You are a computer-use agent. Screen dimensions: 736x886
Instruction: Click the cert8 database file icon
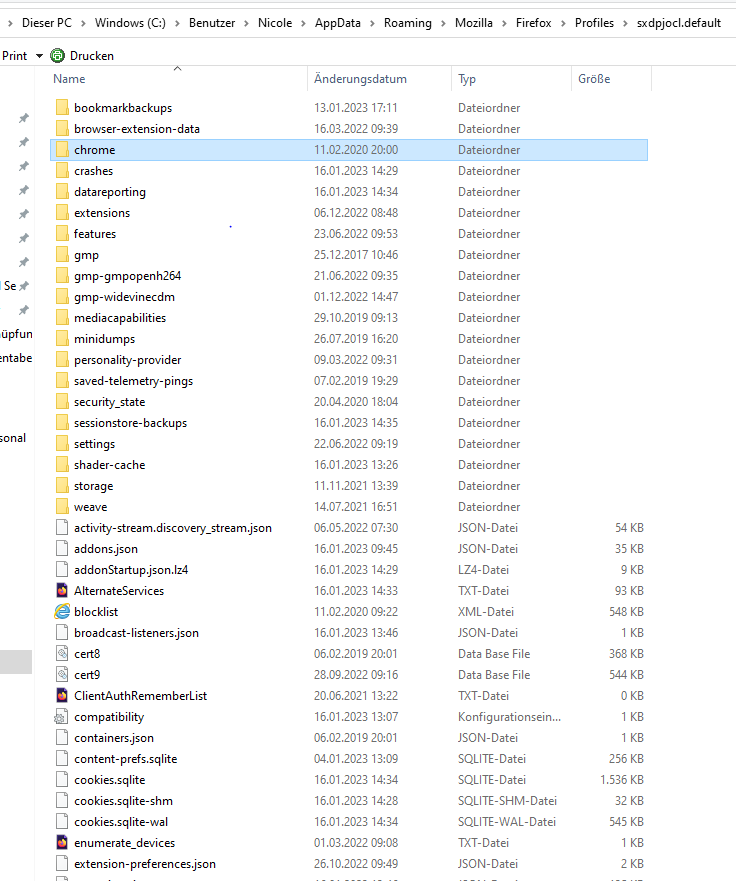62,653
